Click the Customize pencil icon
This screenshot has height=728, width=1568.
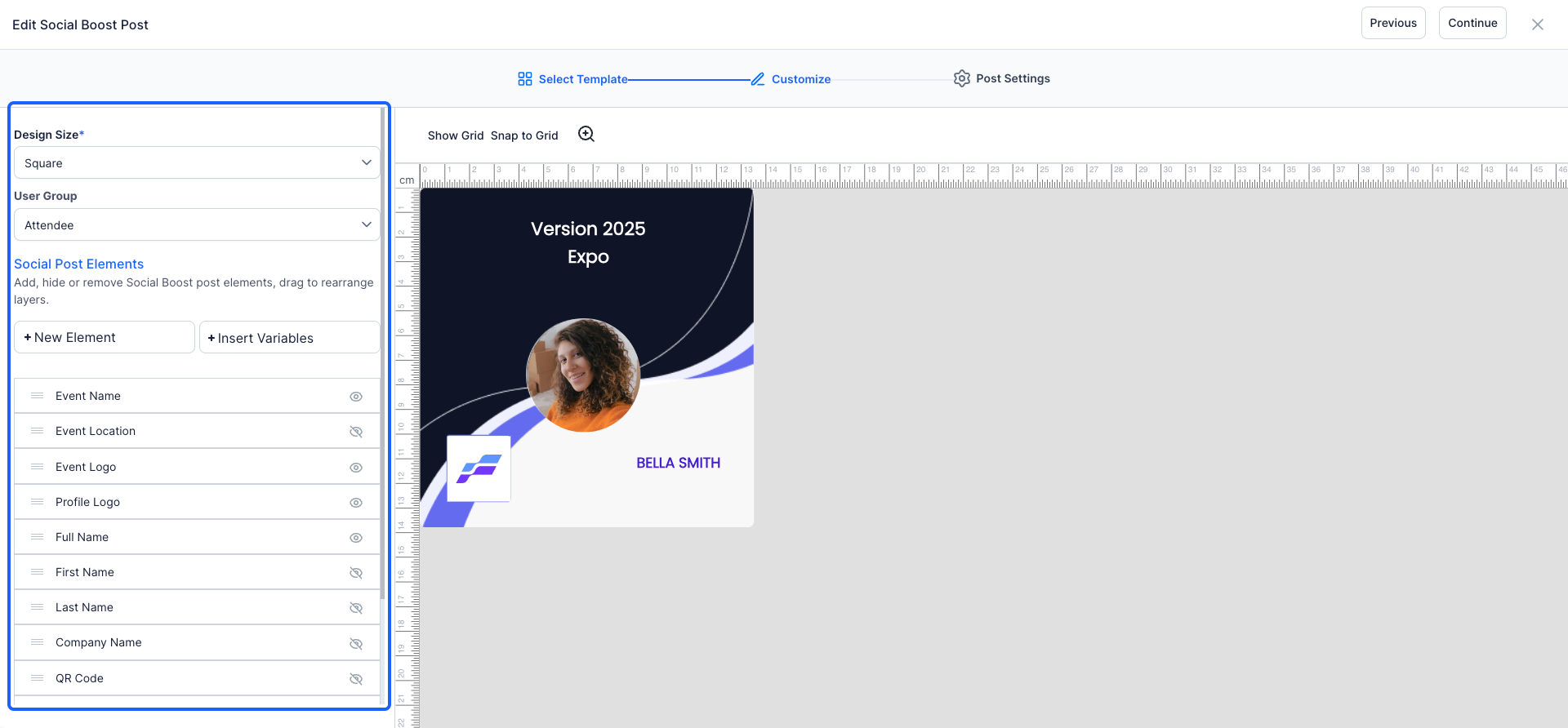tap(758, 79)
